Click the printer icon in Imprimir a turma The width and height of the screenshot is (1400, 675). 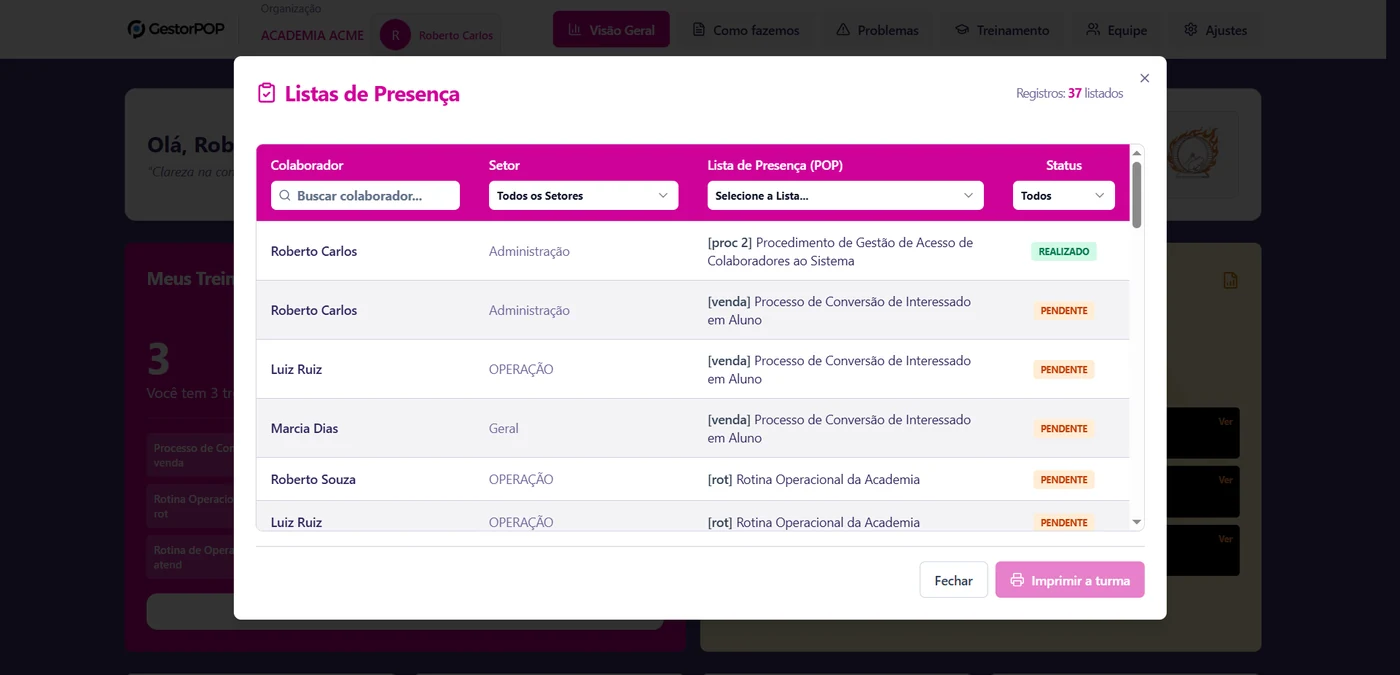pos(1017,580)
